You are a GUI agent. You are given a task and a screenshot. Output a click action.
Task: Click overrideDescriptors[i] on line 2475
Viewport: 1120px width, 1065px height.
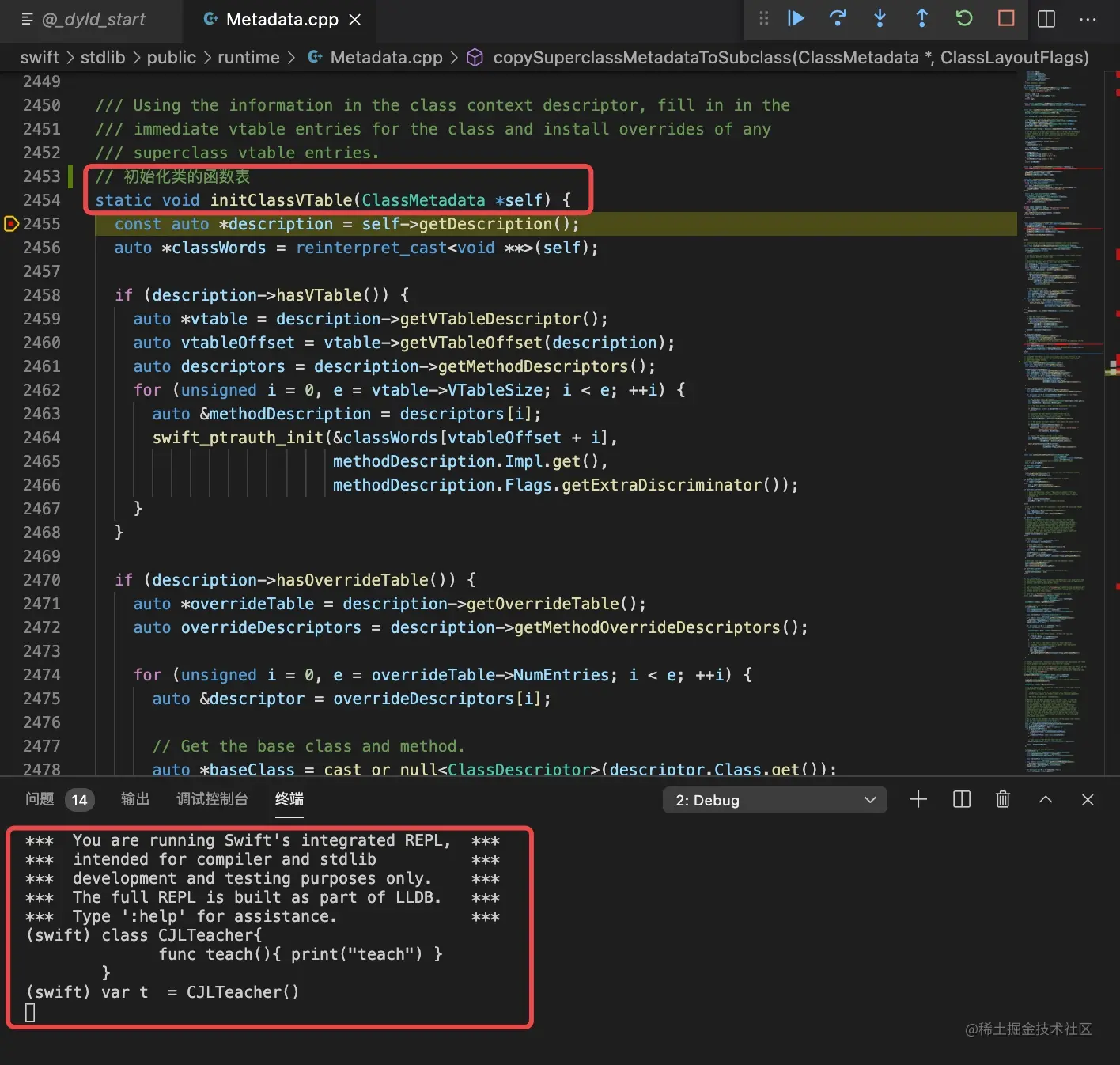coord(437,699)
